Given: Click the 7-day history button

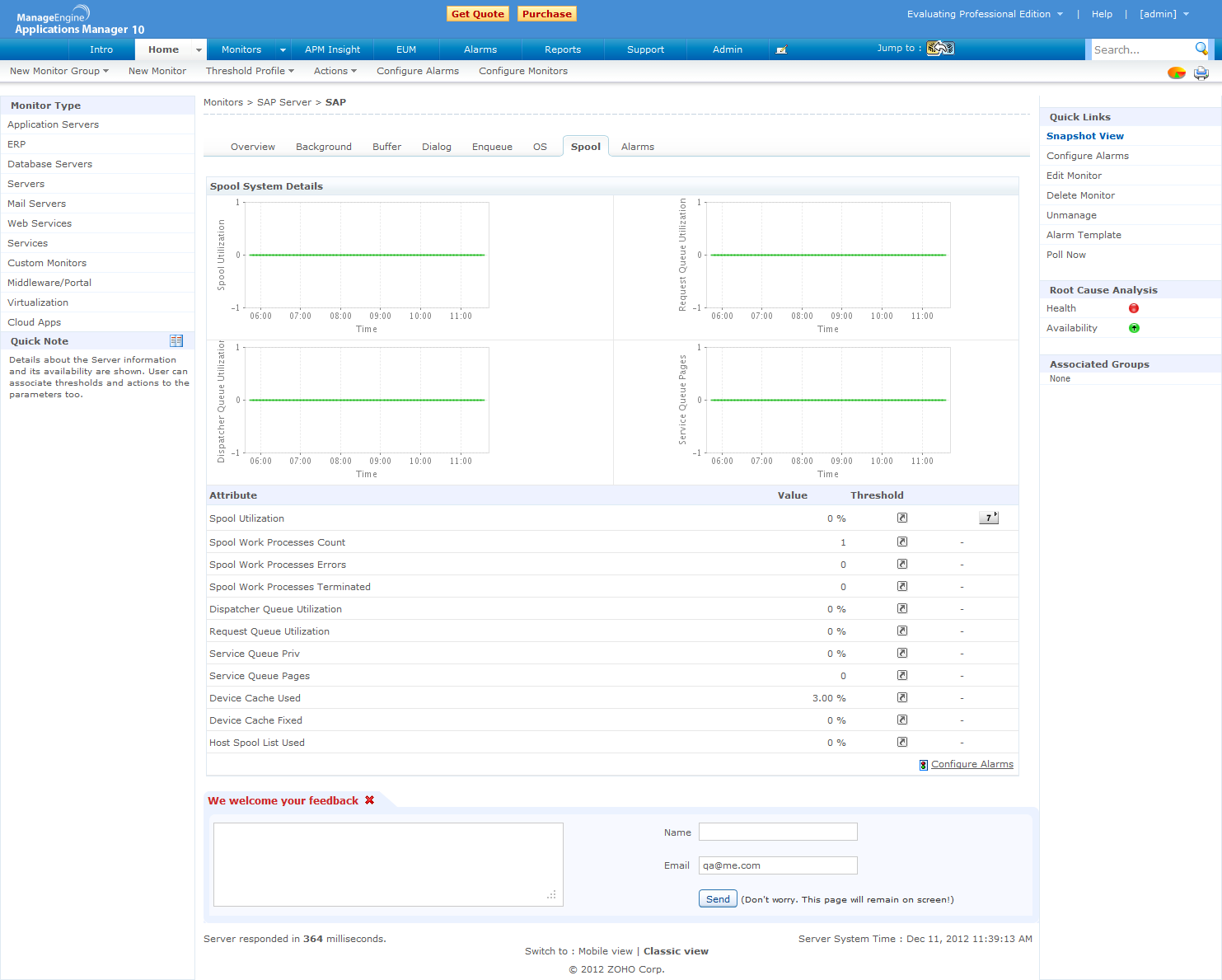Looking at the screenshot, I should (x=989, y=518).
